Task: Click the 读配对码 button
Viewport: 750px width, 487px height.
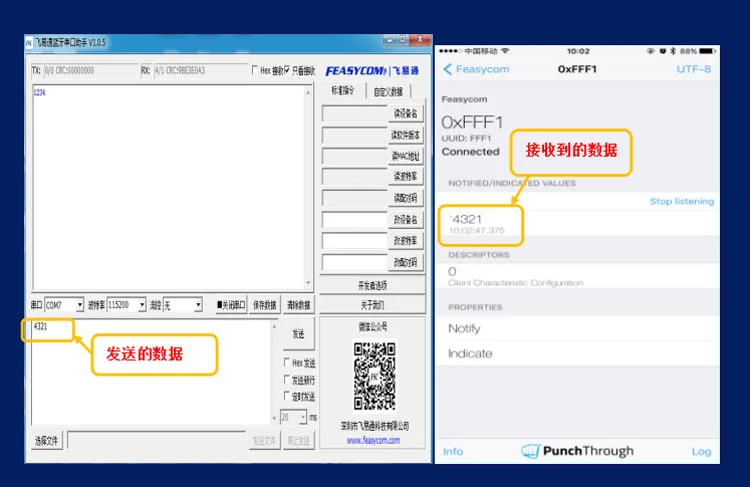Action: (x=406, y=198)
